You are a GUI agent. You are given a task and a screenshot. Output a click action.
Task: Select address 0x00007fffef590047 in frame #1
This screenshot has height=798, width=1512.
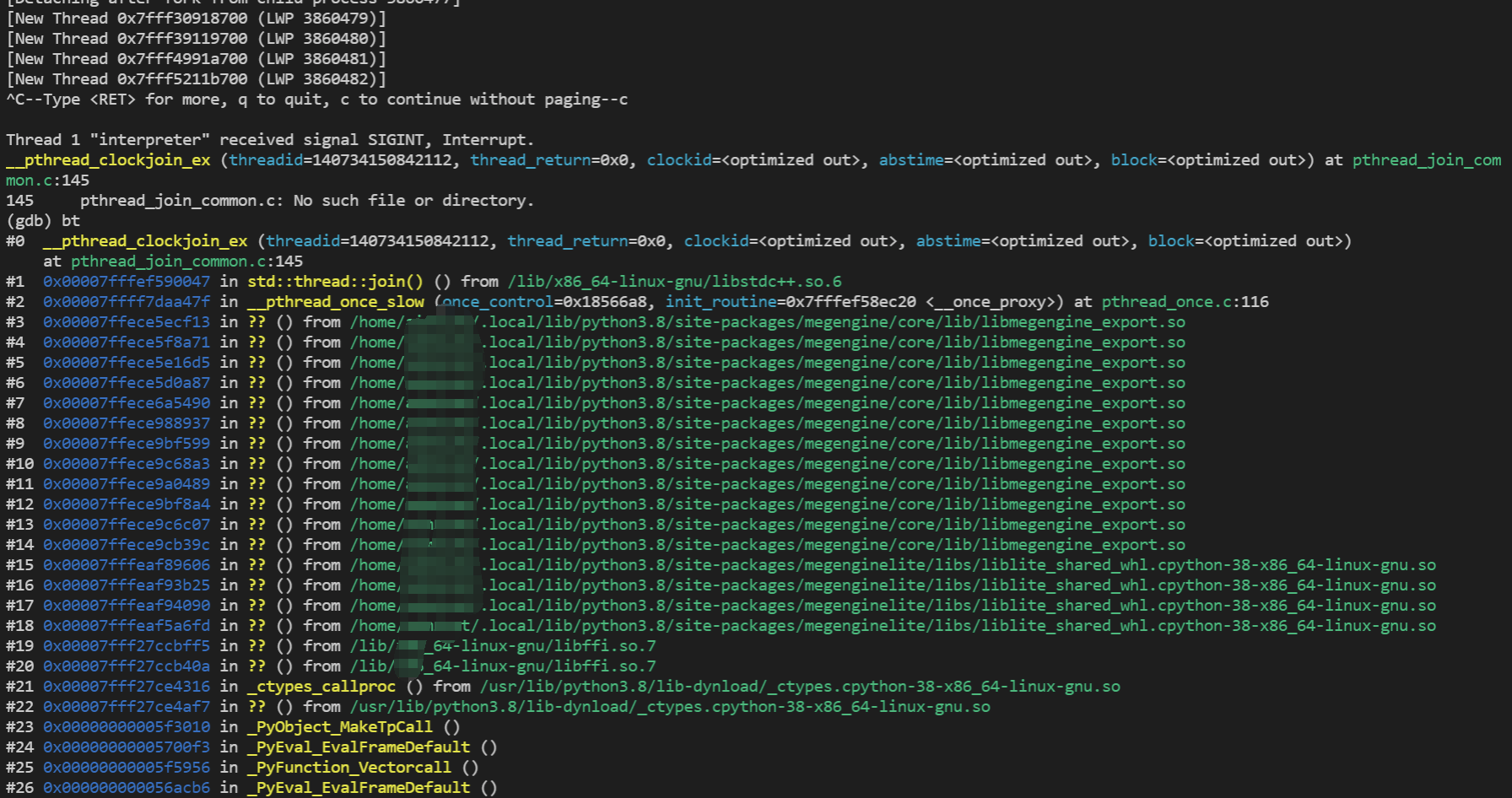click(125, 281)
